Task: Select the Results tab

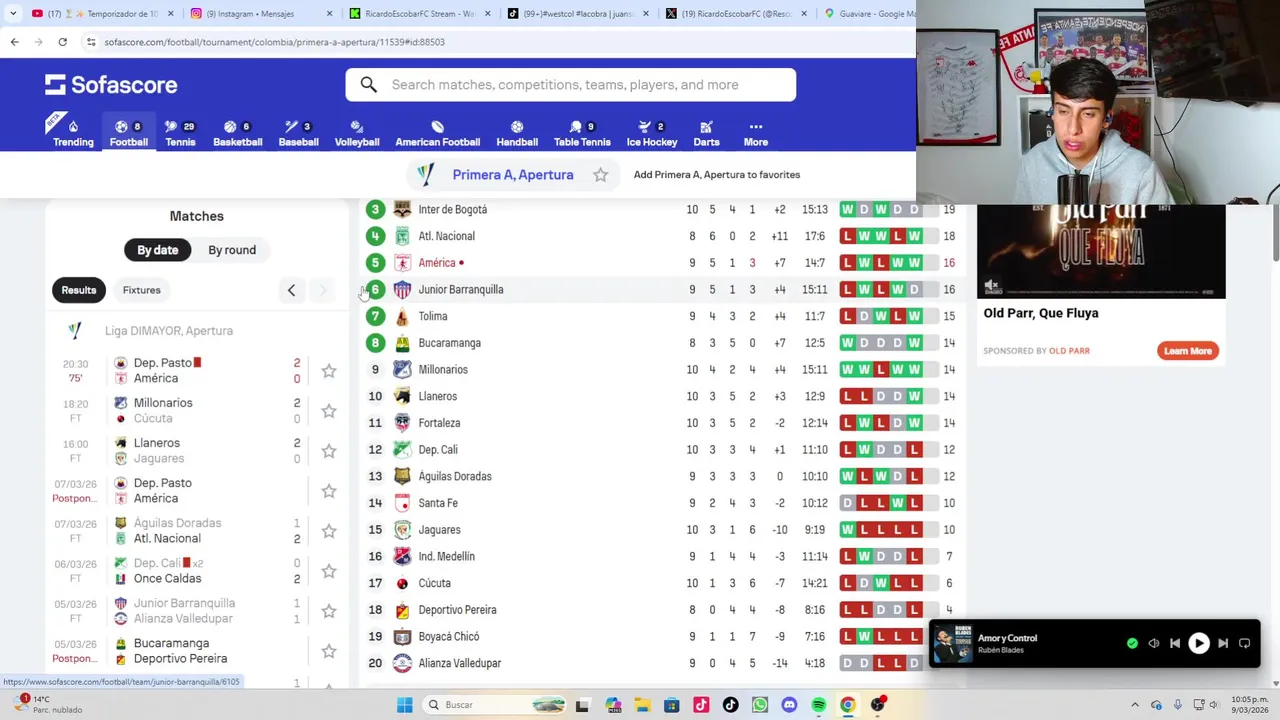Action: tap(79, 290)
